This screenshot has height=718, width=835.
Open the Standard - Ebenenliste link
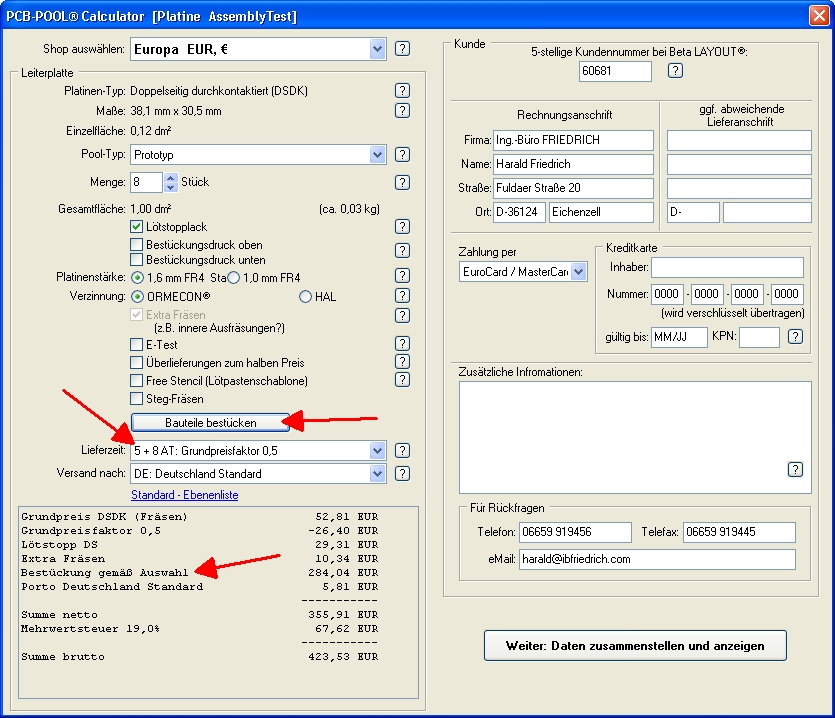(184, 495)
